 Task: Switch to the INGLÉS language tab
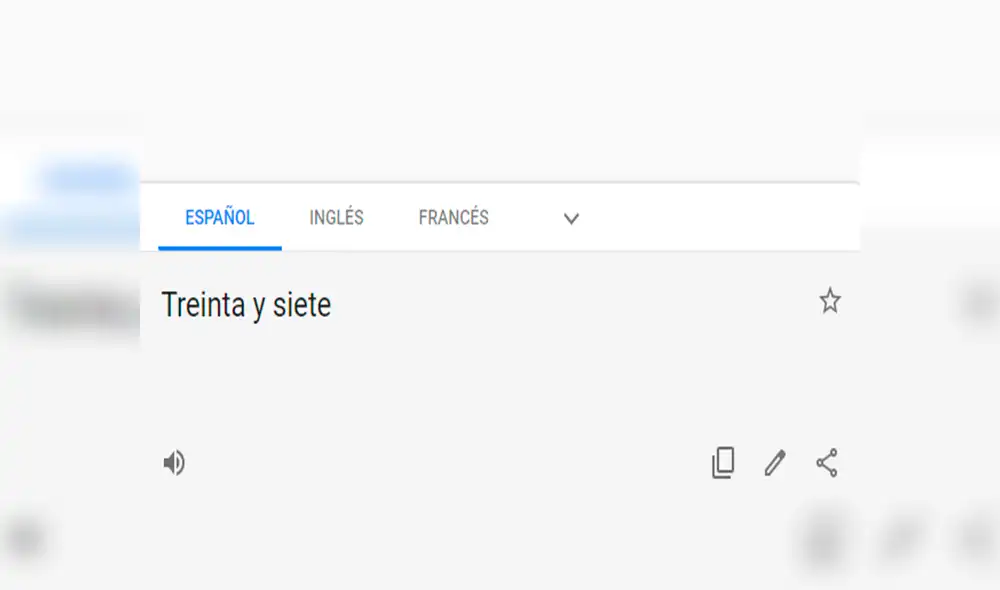click(x=336, y=218)
